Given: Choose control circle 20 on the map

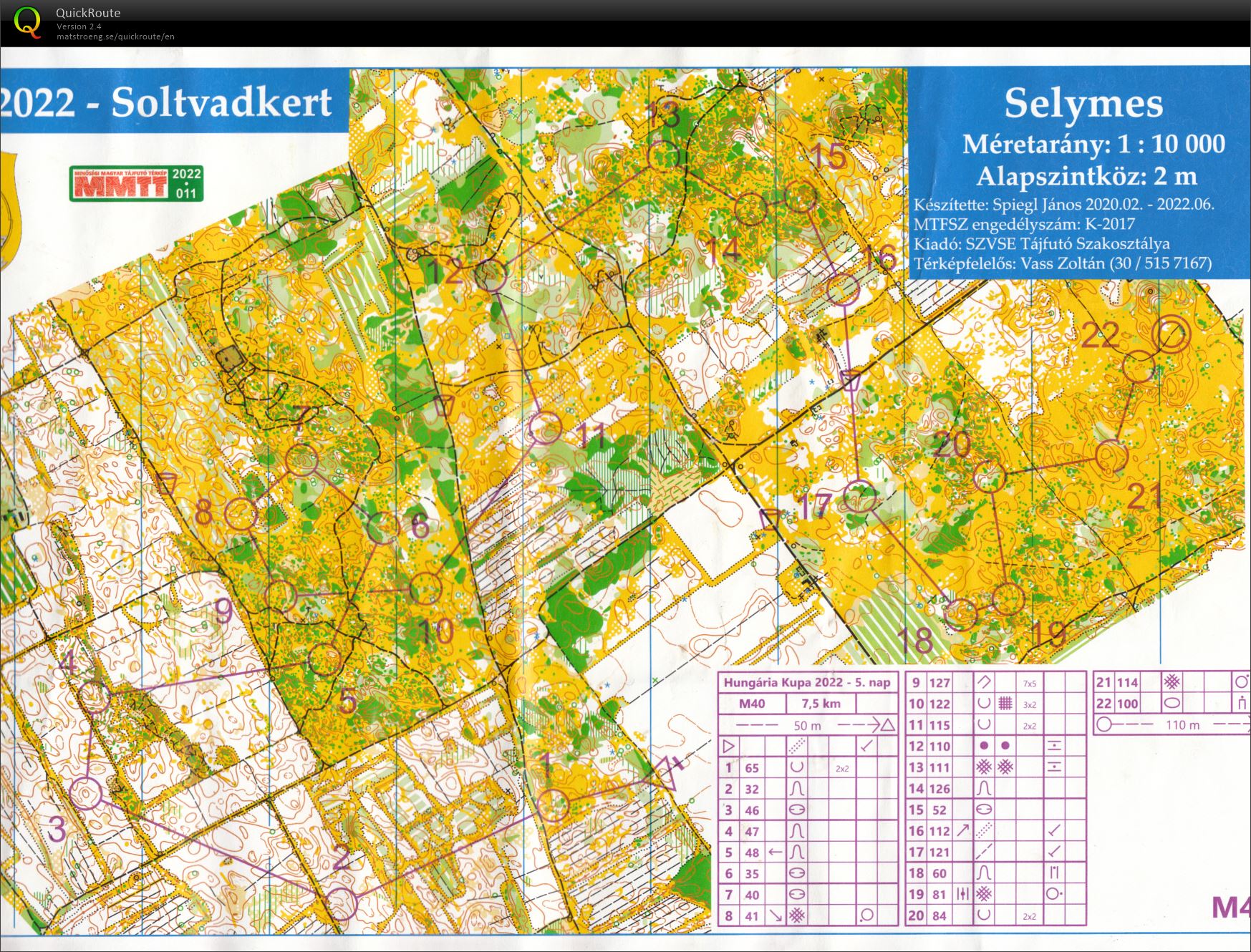Looking at the screenshot, I should [x=990, y=476].
